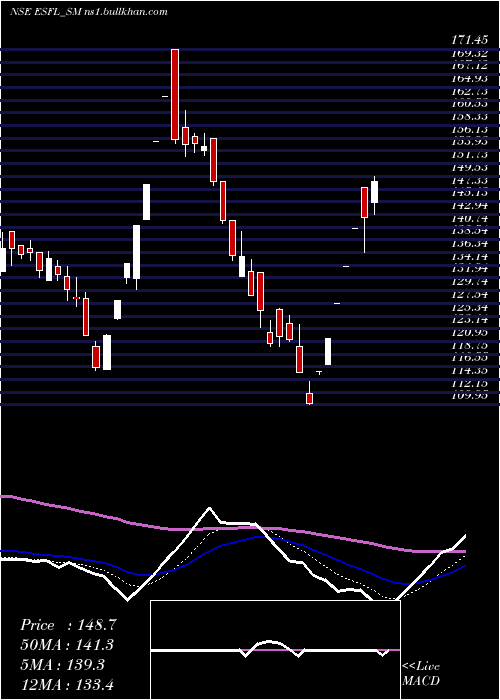This screenshot has height=700, width=500.
Task: Click the 129.74 price axis label
Action: (470, 282)
